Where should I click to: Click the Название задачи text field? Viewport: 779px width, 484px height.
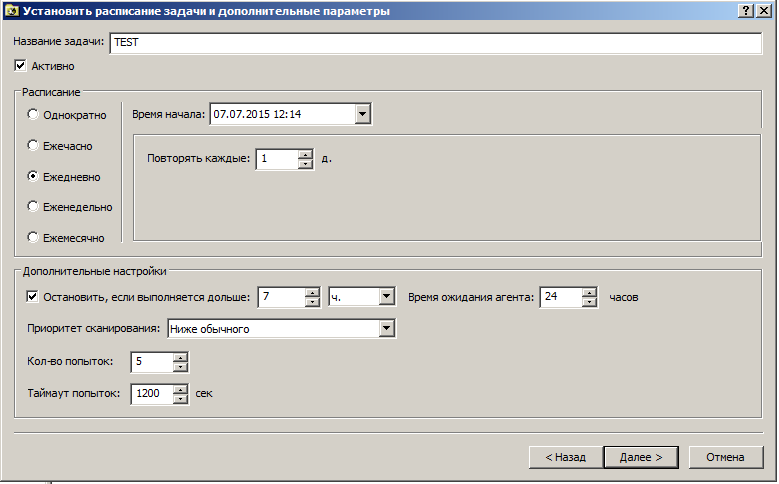click(435, 43)
